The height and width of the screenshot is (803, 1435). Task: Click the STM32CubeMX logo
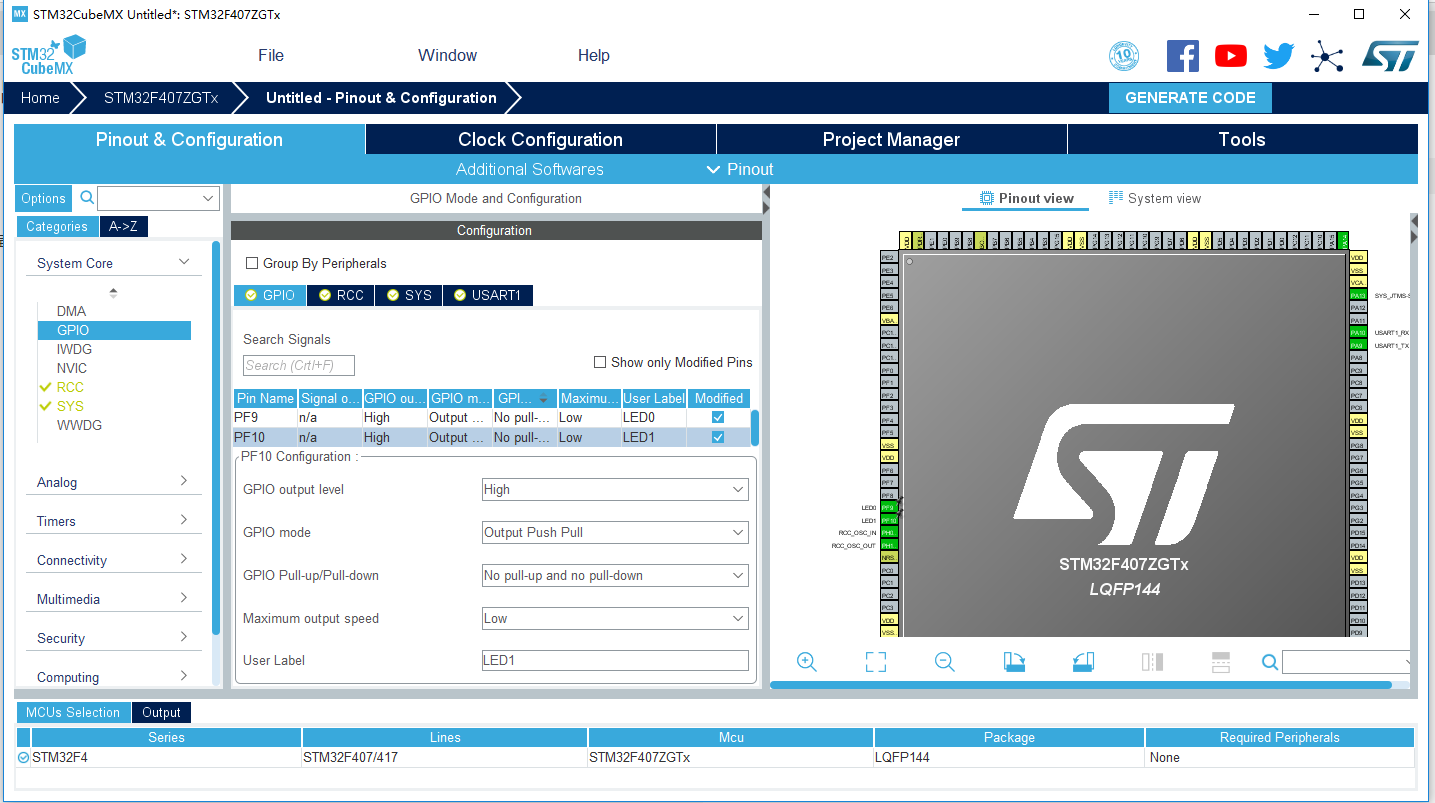(x=48, y=55)
